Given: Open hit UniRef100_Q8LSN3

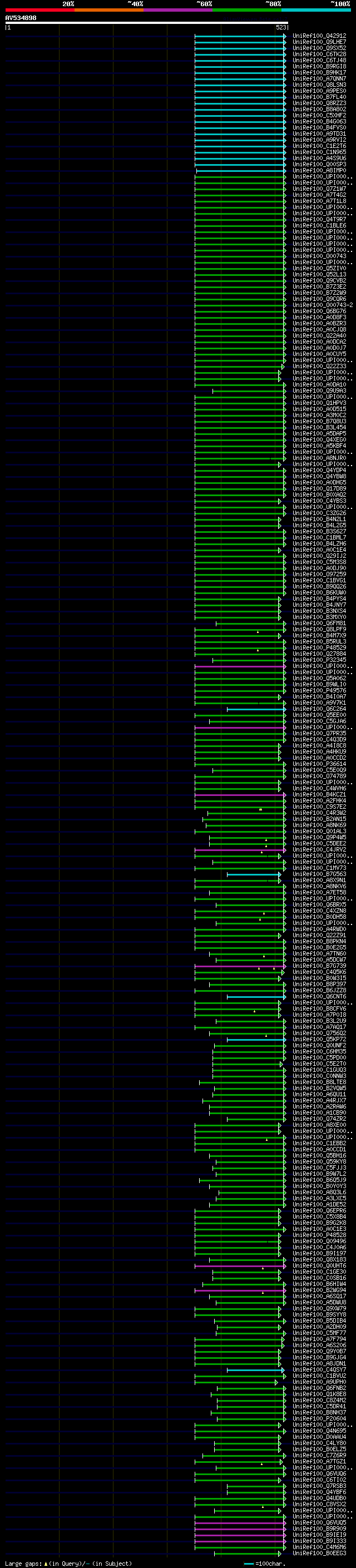Looking at the screenshot, I should (319, 85).
